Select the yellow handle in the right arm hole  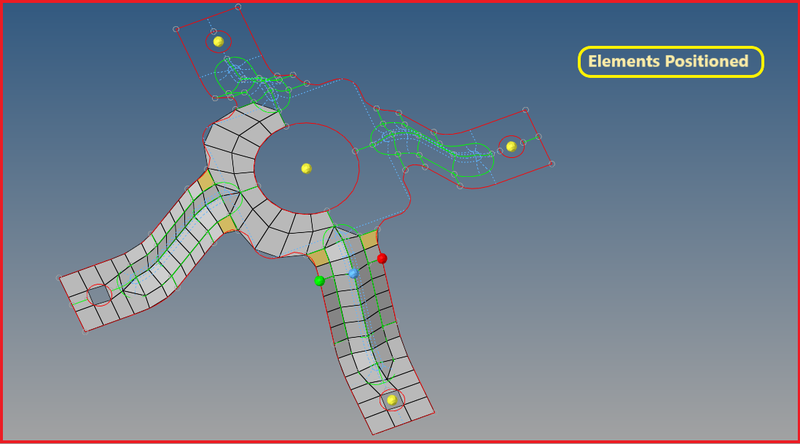pyautogui.click(x=511, y=146)
